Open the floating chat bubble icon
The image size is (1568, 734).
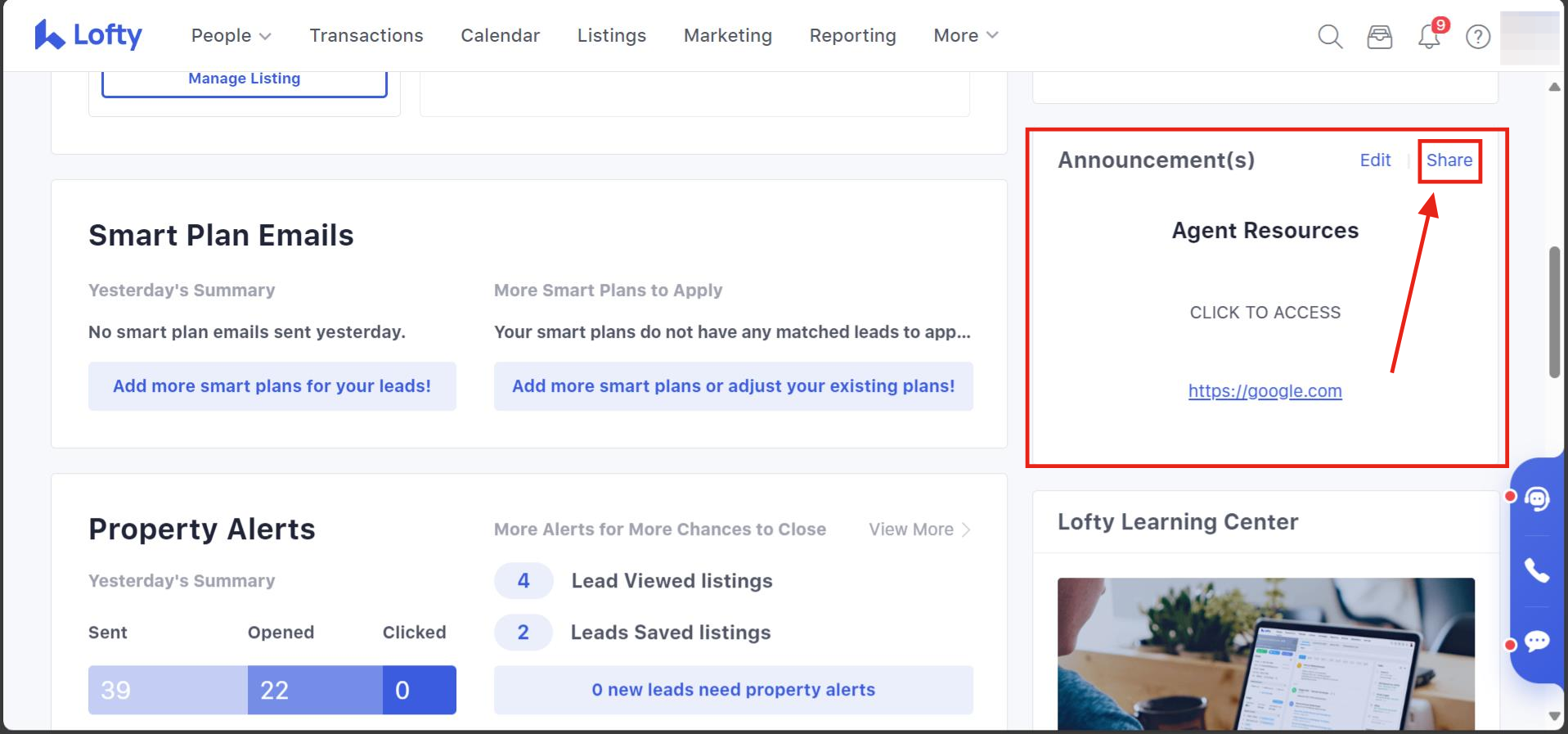pos(1537,641)
